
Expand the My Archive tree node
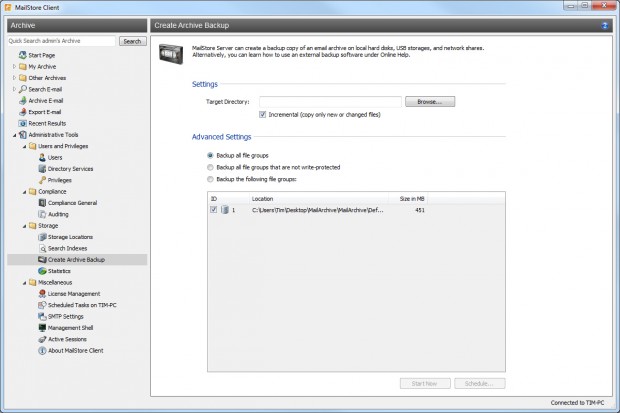click(14, 66)
